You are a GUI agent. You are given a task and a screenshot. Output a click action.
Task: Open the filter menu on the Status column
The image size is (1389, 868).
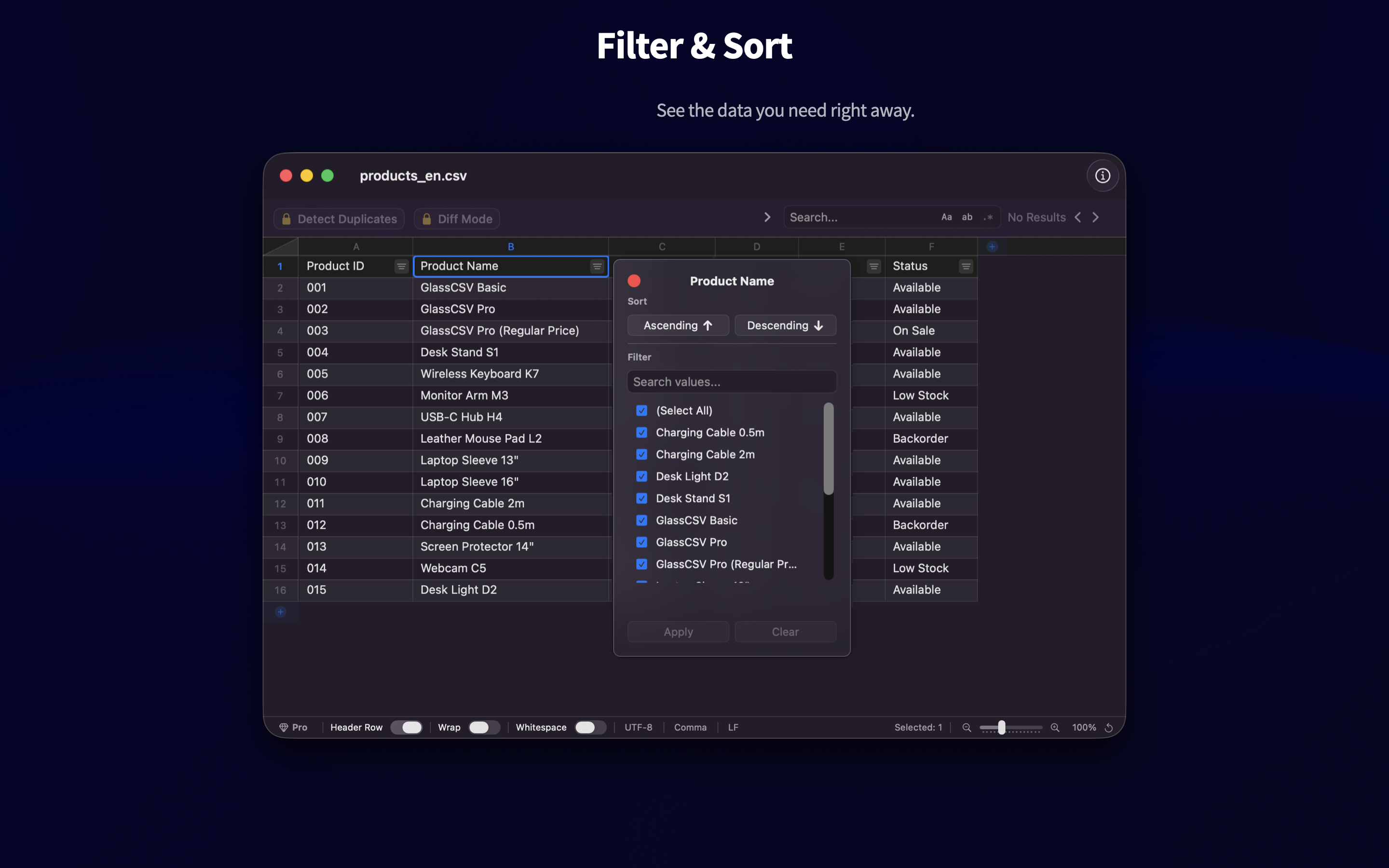pos(966,266)
